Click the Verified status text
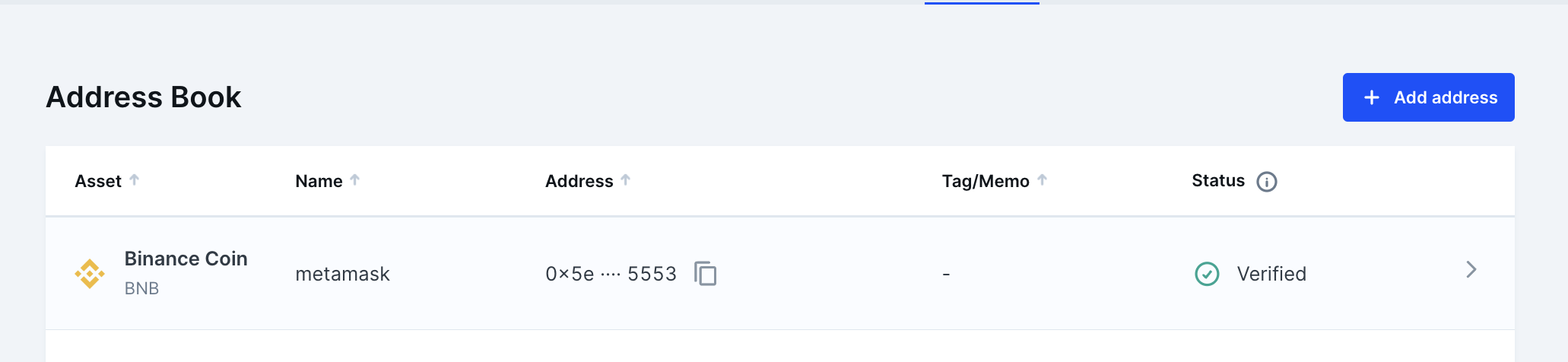This screenshot has width=1568, height=362. 1271,274
